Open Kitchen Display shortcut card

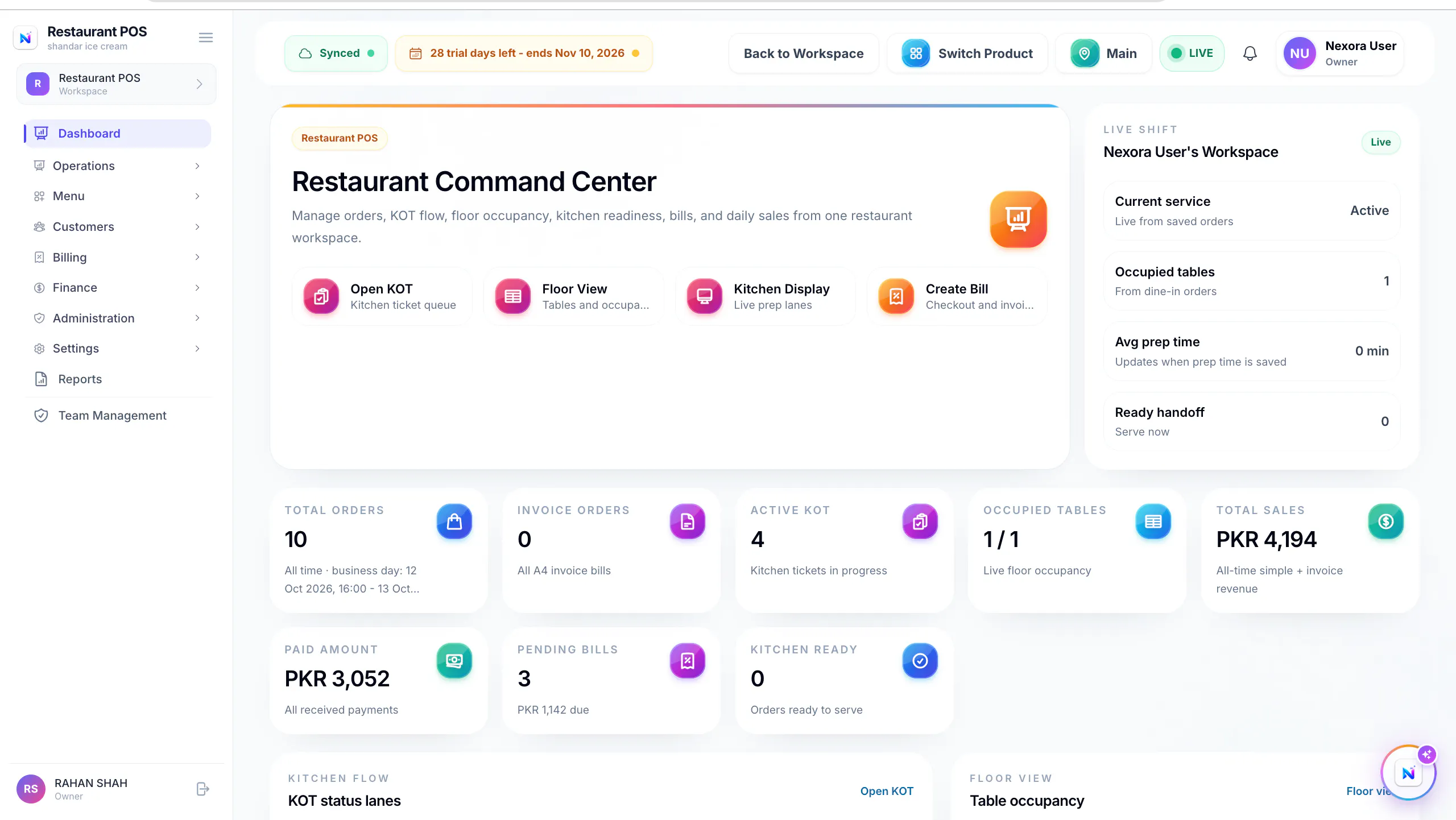pyautogui.click(x=765, y=296)
